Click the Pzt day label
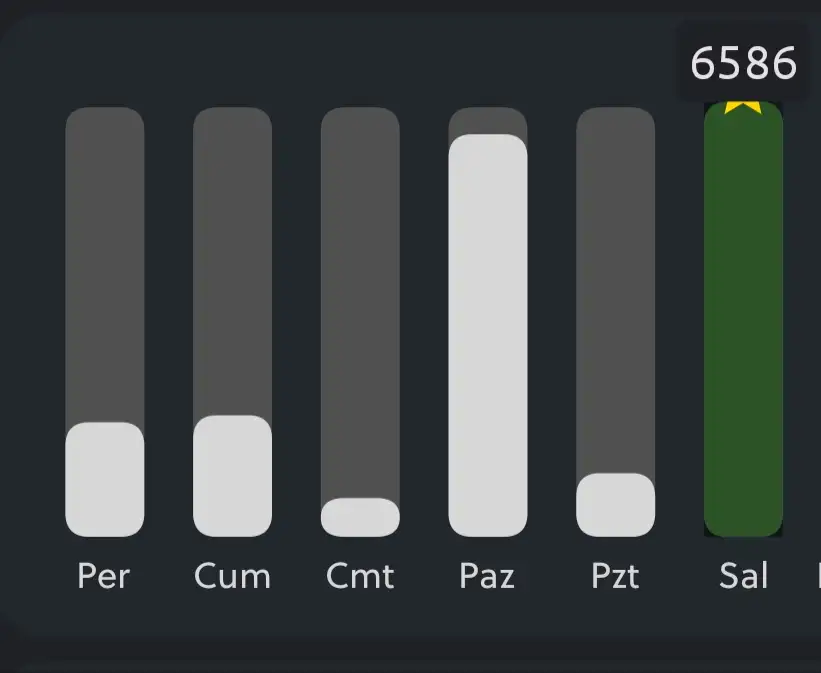 click(615, 576)
